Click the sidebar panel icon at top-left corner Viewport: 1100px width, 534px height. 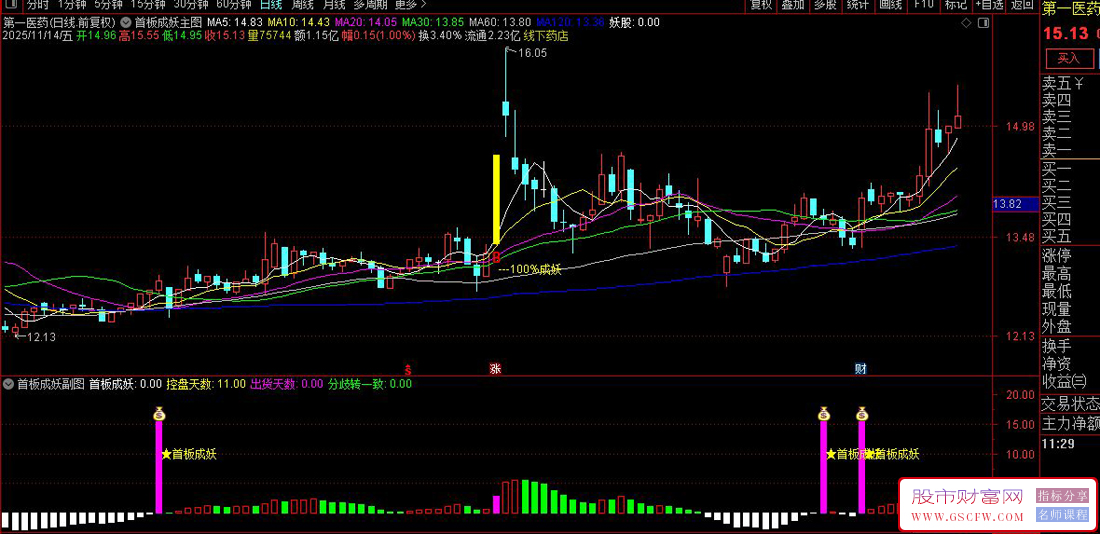point(11,5)
